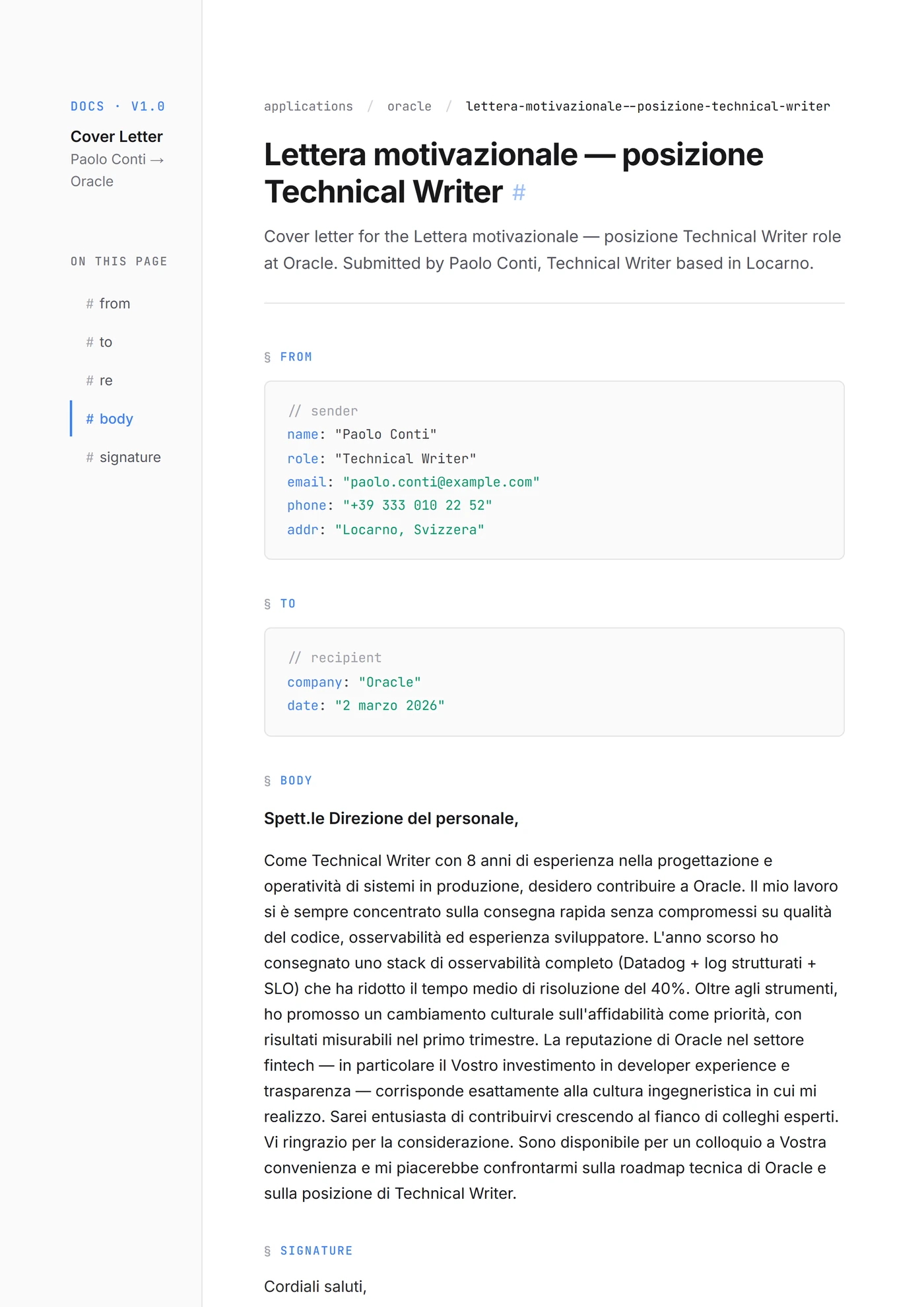Screen dimensions: 924x1307
Task: Open the 'oracle' breadcrumb
Action: (x=409, y=106)
